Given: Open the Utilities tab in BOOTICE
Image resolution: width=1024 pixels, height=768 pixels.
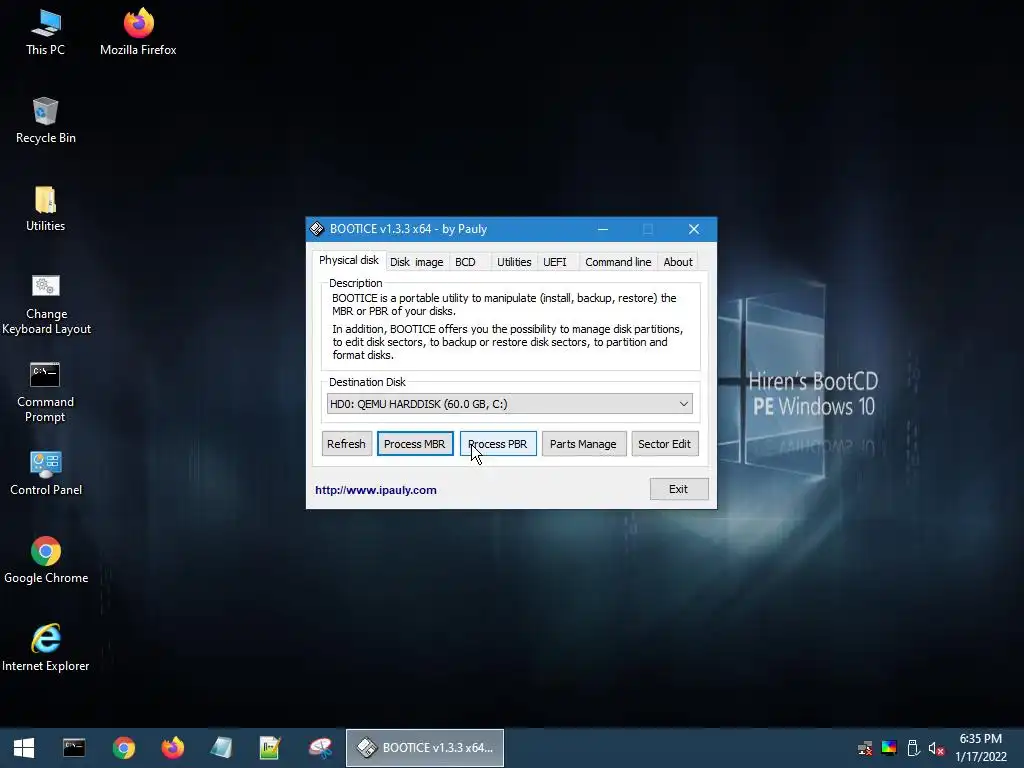Looking at the screenshot, I should [514, 262].
